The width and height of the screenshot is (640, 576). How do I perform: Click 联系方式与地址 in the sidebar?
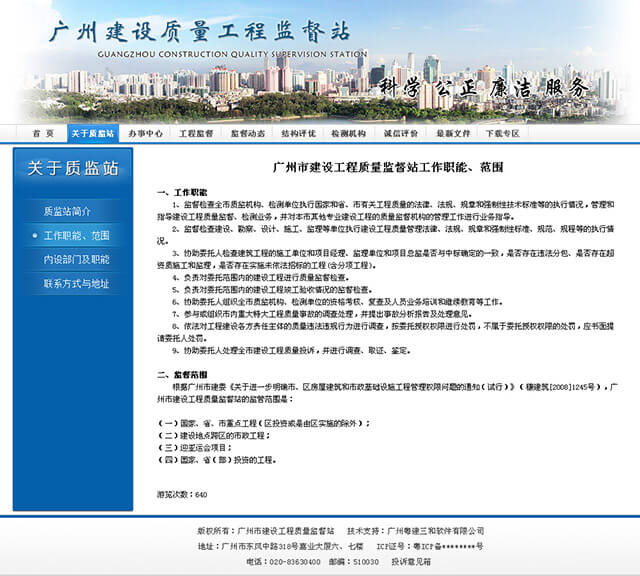(76, 283)
